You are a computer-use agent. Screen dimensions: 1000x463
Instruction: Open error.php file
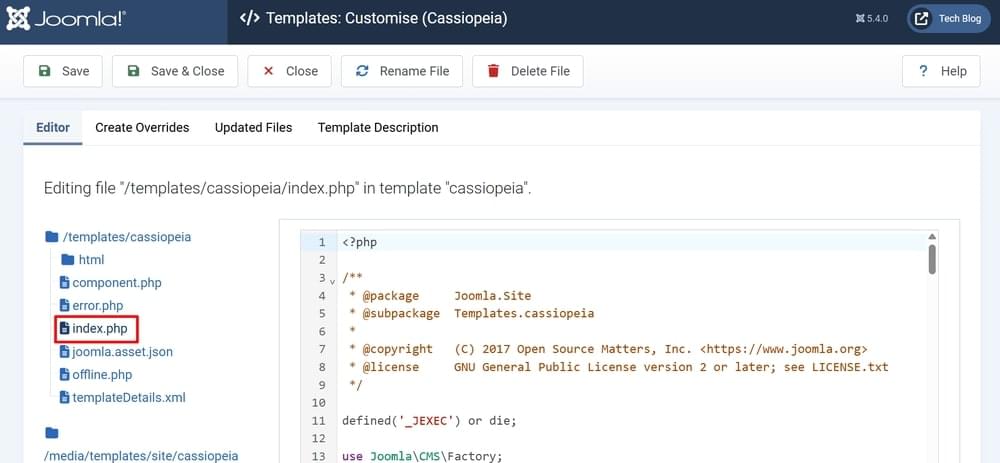(x=91, y=305)
